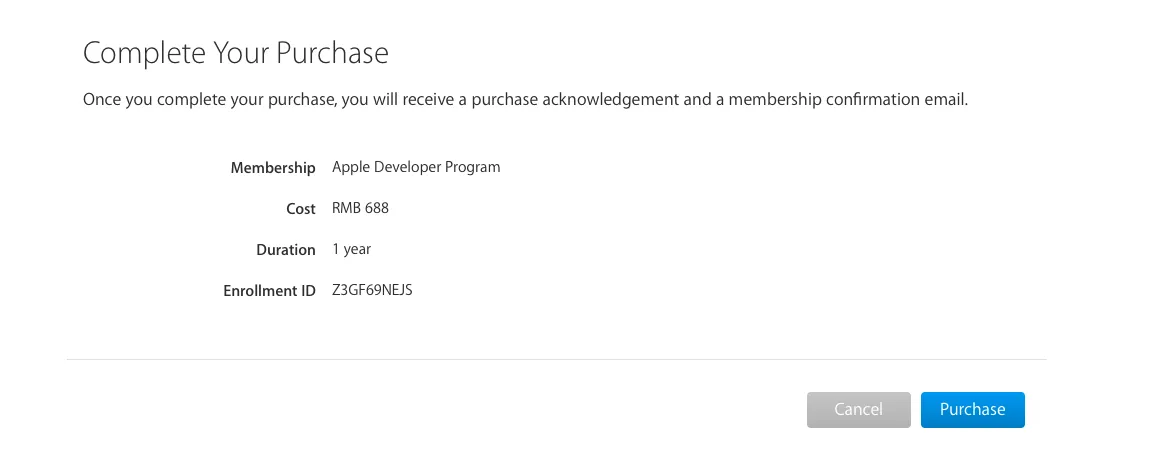The width and height of the screenshot is (1150, 452).
Task: Click the Duration field label
Action: tap(286, 250)
